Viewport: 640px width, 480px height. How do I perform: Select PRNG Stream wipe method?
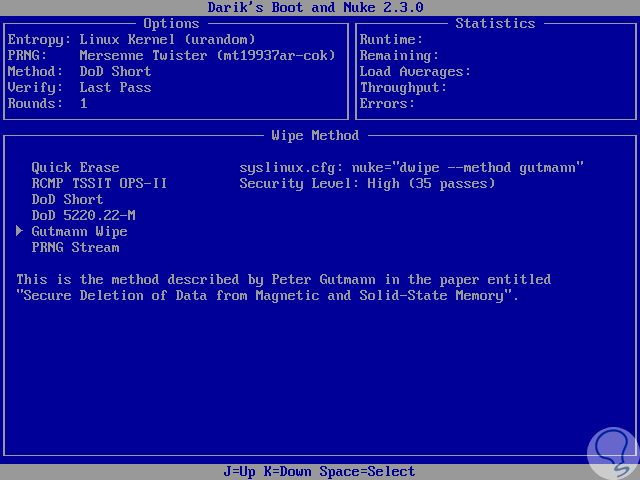[75, 248]
